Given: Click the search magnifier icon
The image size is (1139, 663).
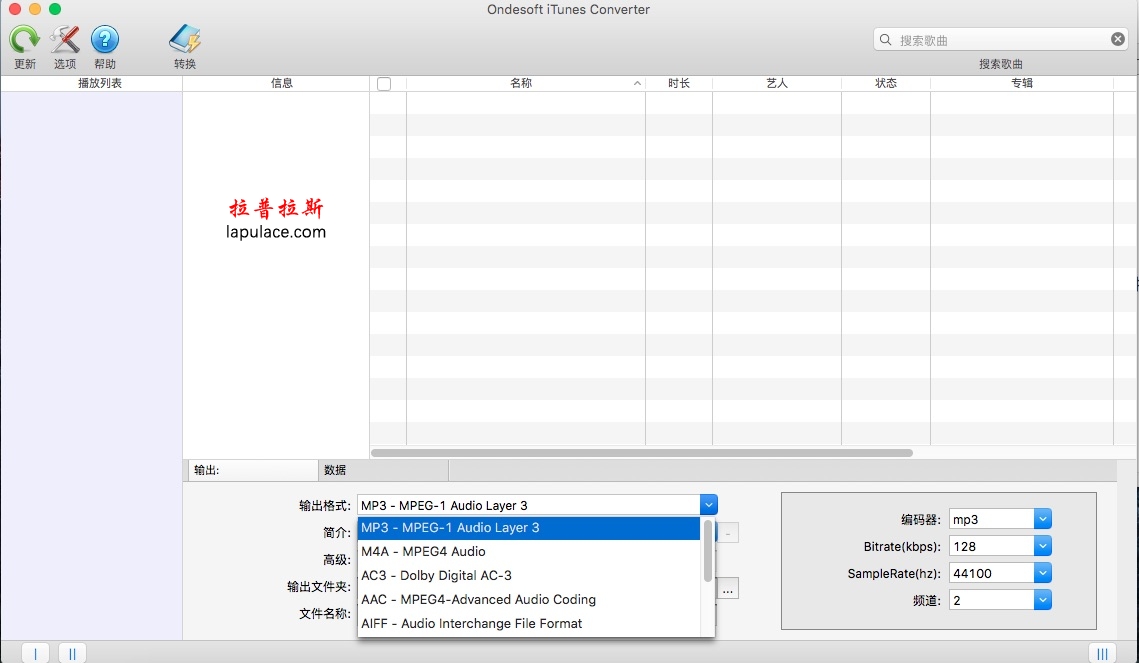Looking at the screenshot, I should [885, 39].
